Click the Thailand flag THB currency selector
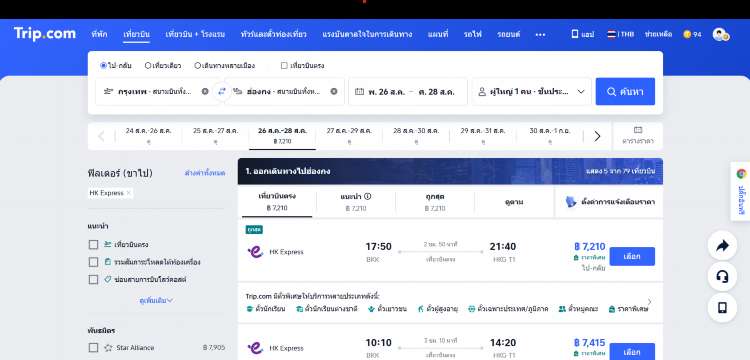 620,34
